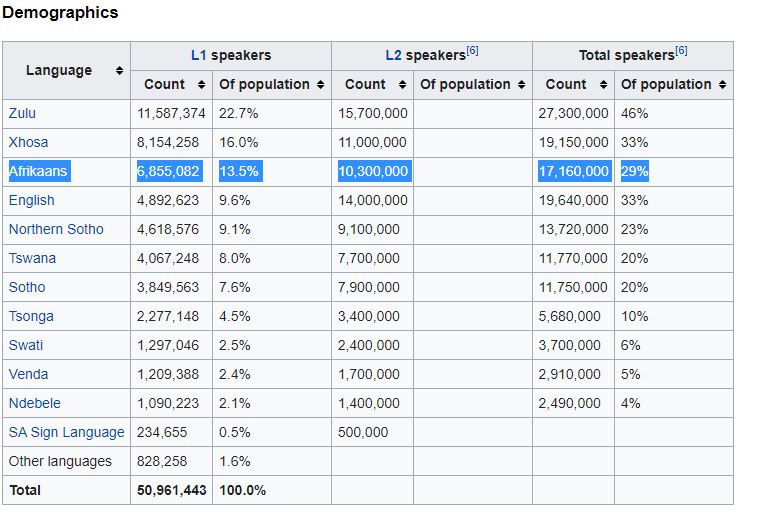
Task: Open the Northern Sotho link
Action: tap(56, 230)
